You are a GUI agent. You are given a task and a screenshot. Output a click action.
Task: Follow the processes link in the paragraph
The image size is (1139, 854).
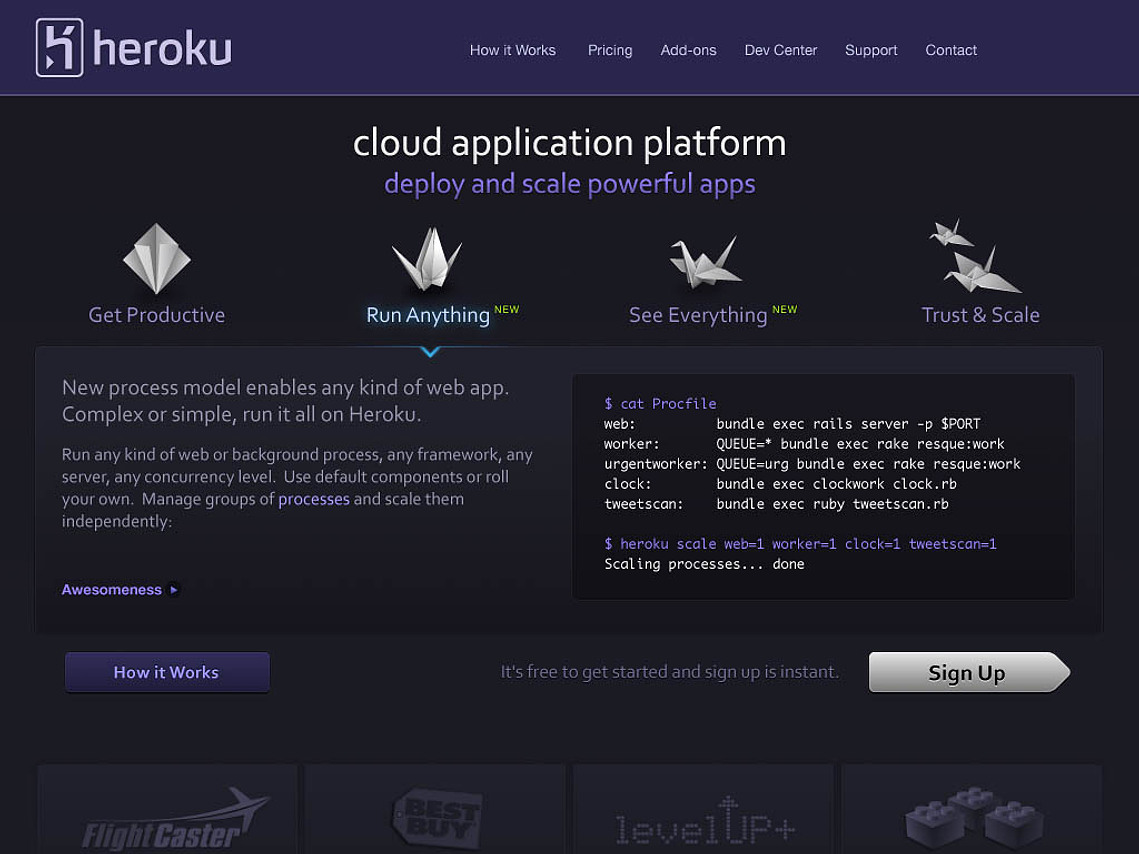click(x=314, y=500)
